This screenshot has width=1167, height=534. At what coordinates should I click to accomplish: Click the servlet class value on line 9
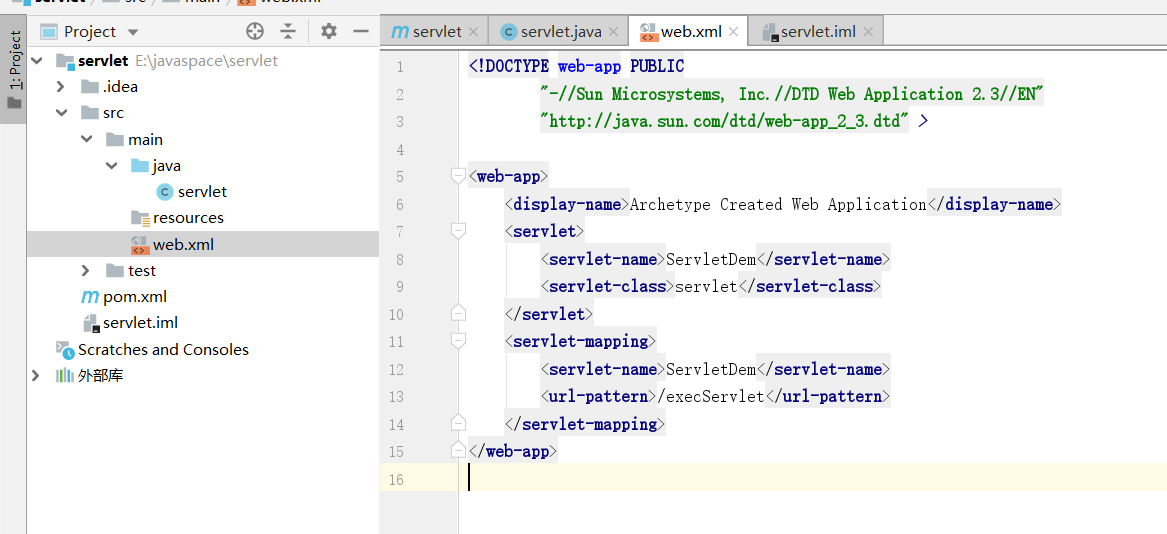pos(706,287)
